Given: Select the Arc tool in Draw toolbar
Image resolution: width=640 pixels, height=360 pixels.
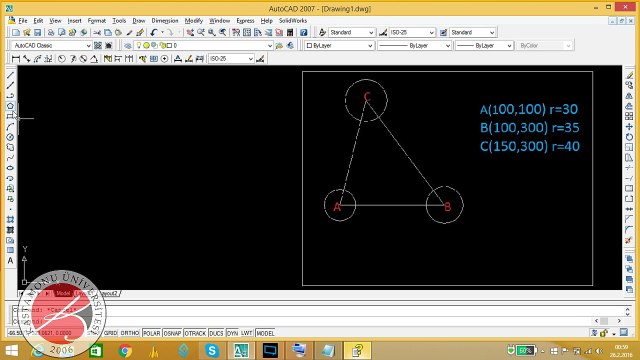Looking at the screenshot, I should pos(10,127).
